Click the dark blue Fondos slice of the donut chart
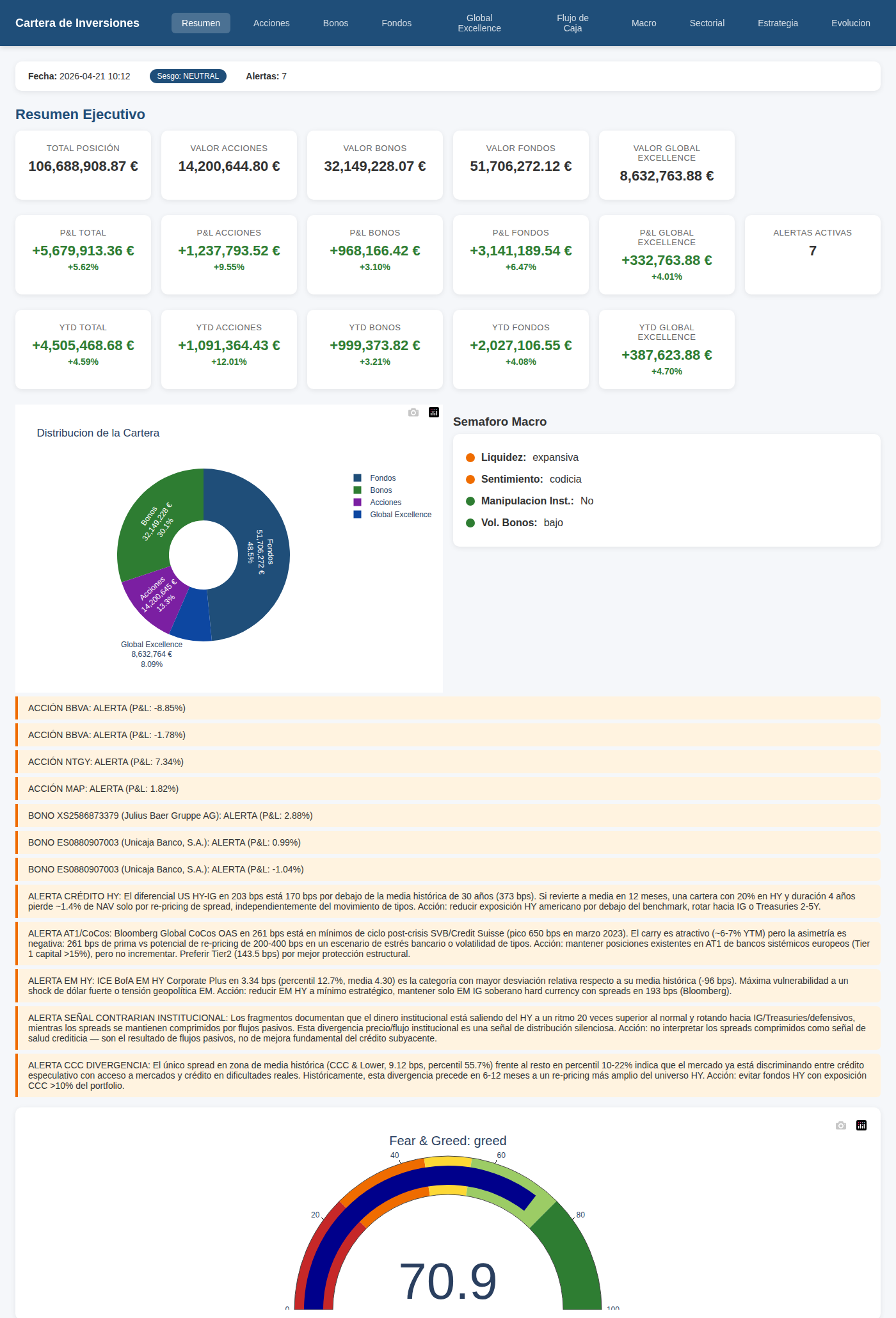Screen dimensions: 896x1318 256,576
